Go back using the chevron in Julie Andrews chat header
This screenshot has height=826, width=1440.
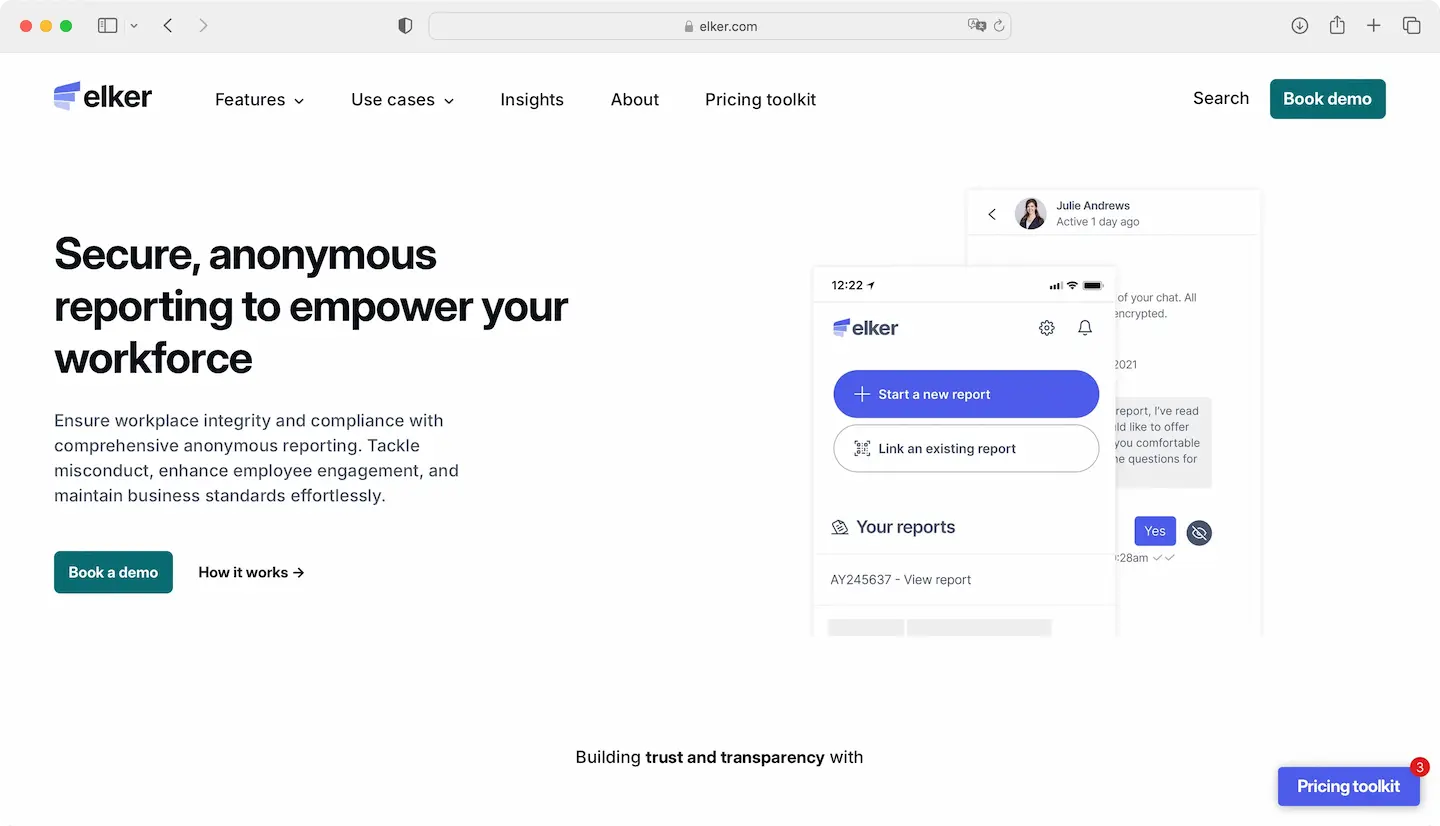point(991,214)
